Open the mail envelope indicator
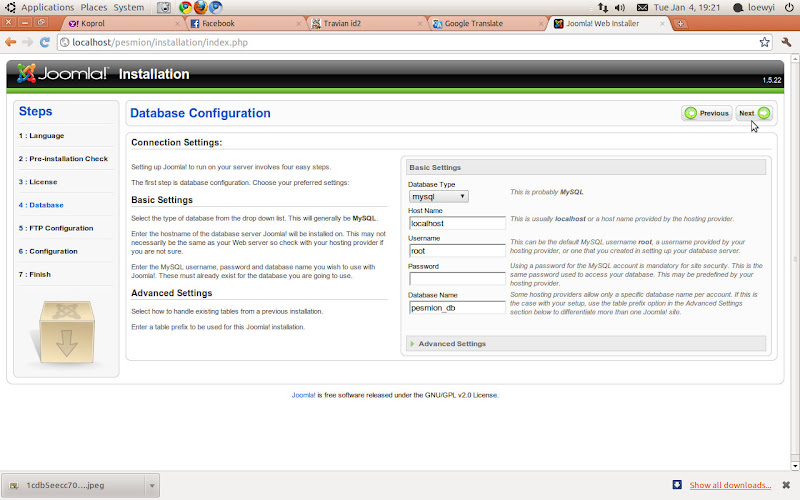 642,7
